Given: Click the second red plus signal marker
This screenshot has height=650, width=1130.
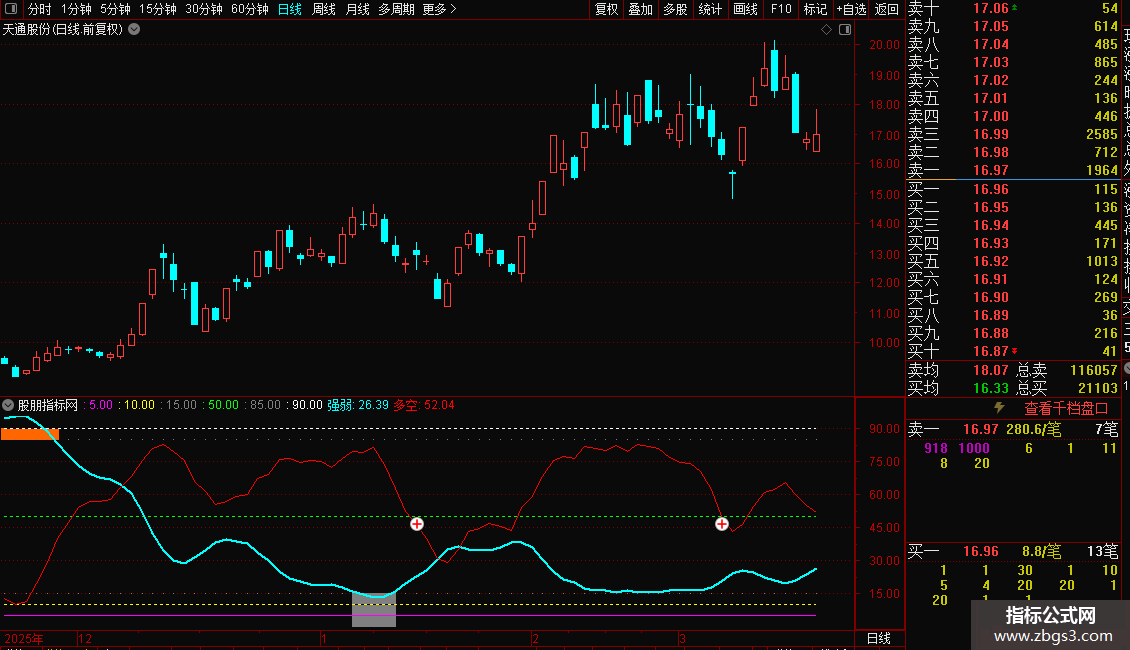Looking at the screenshot, I should coord(721,524).
